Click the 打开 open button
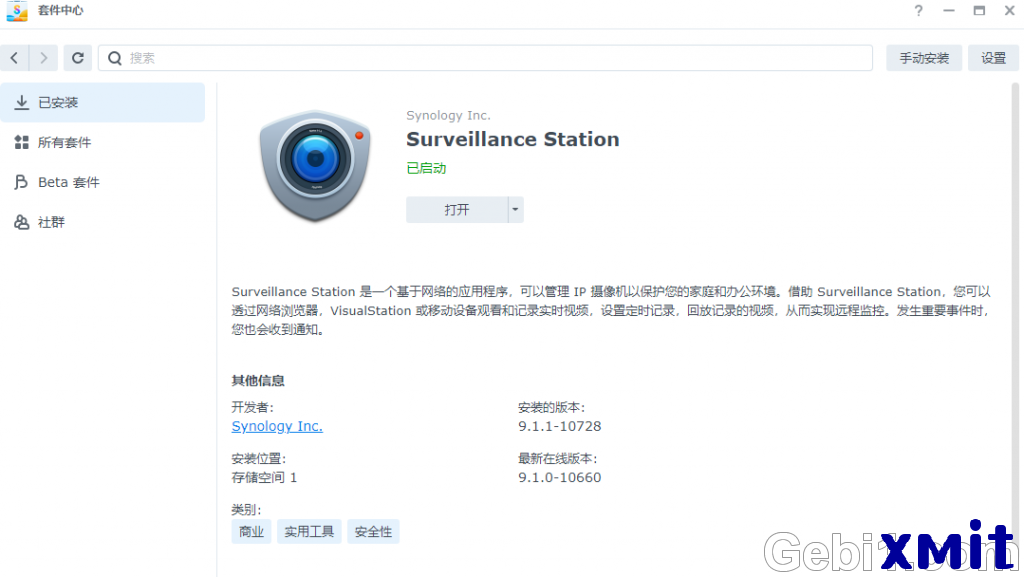 coord(456,210)
